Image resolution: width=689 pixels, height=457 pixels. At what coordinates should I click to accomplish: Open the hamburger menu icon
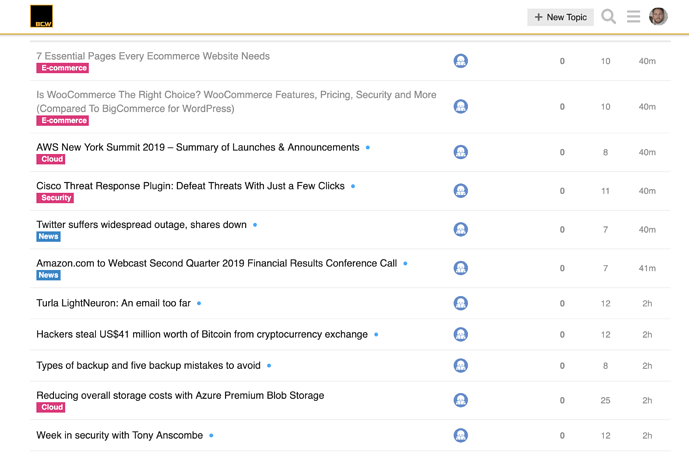pyautogui.click(x=633, y=17)
